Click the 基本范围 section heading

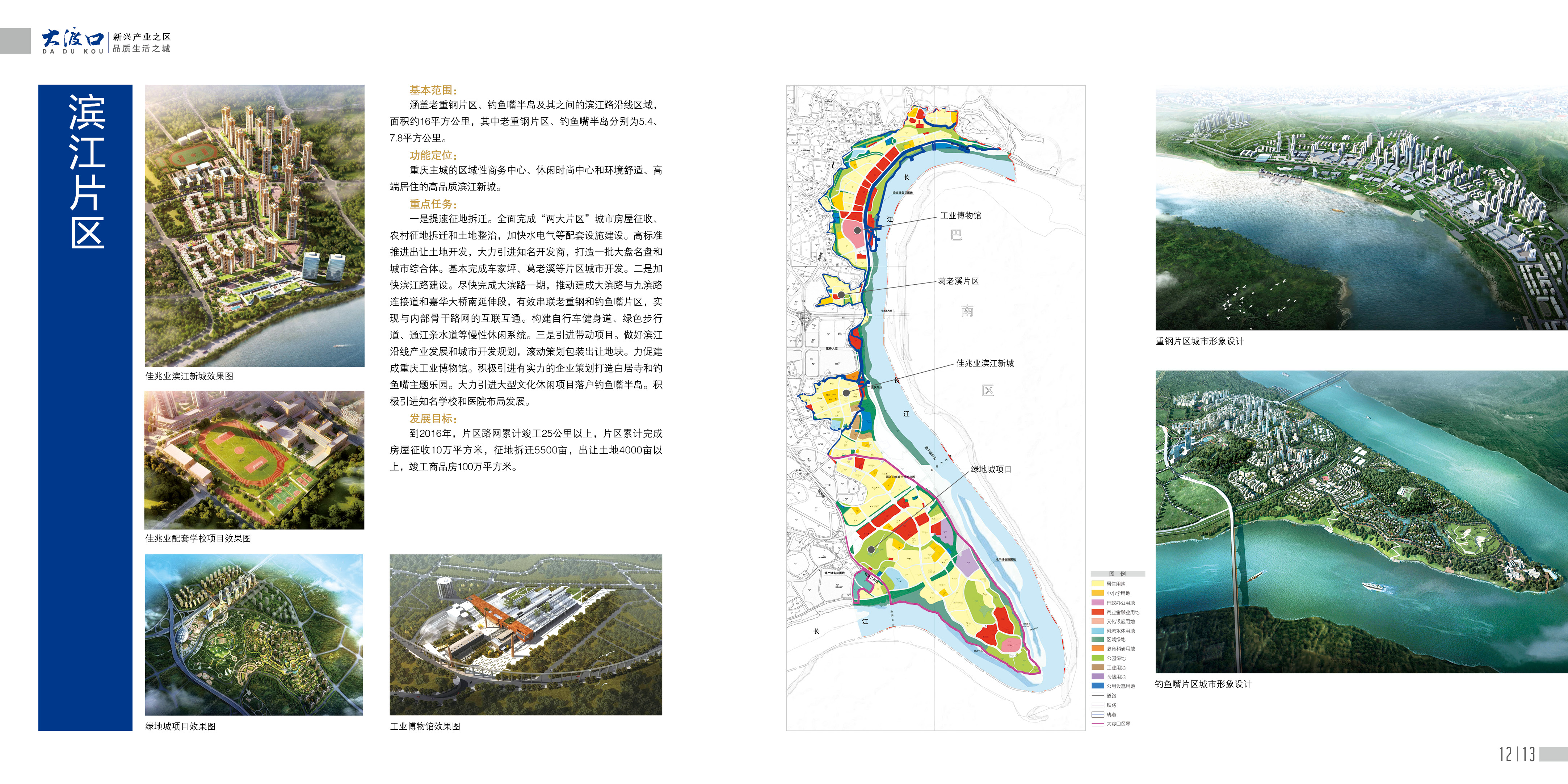coord(433,90)
